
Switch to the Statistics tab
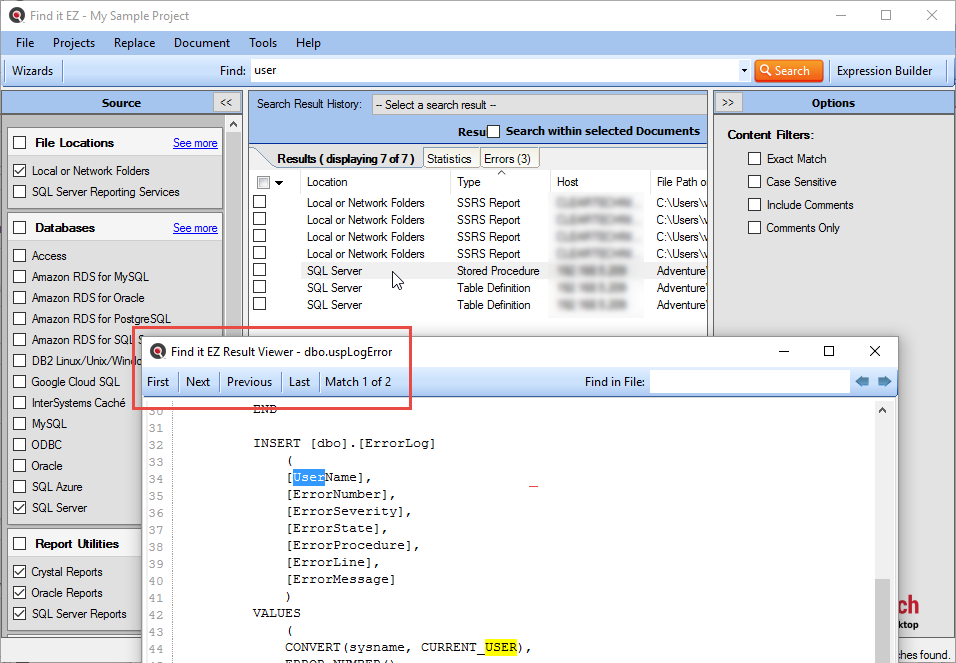(x=449, y=159)
